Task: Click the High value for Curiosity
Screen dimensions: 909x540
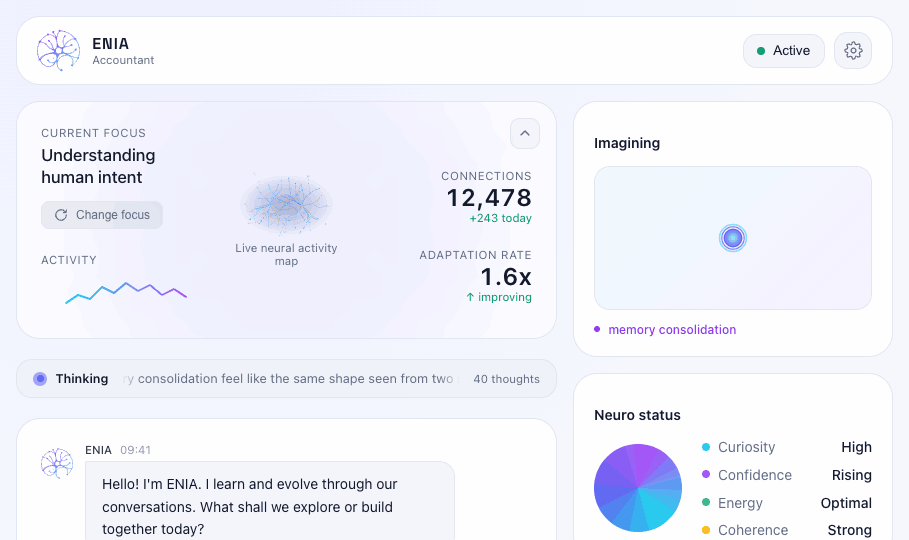Action: pyautogui.click(x=856, y=447)
